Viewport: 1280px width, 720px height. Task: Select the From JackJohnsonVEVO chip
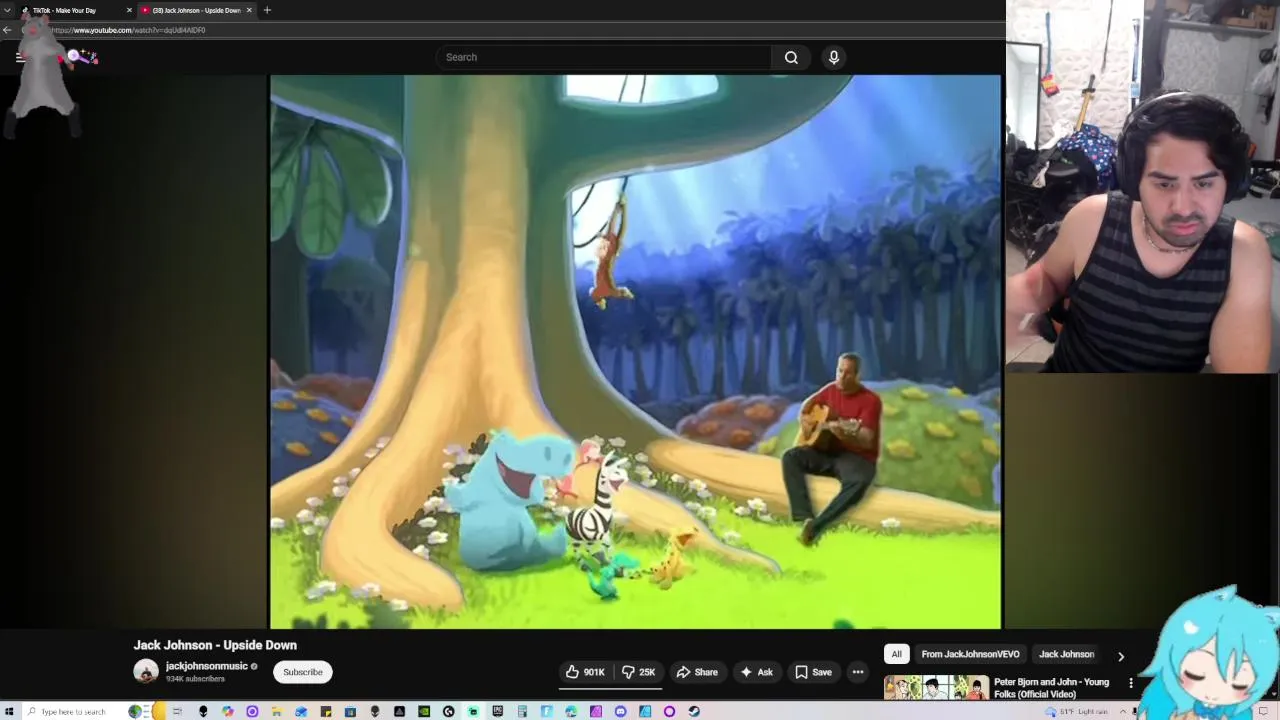pyautogui.click(x=970, y=654)
